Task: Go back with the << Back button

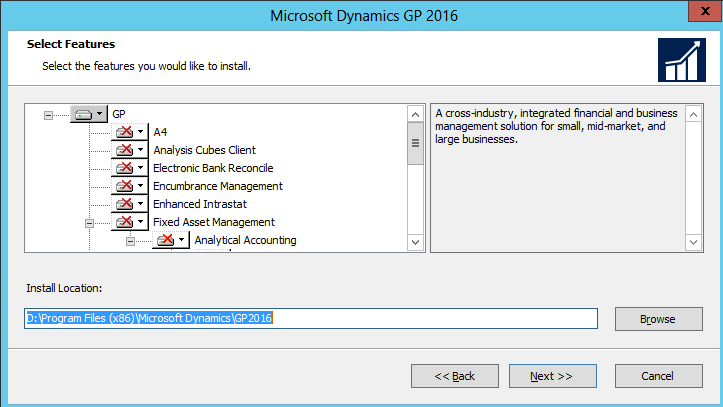Action: [455, 376]
